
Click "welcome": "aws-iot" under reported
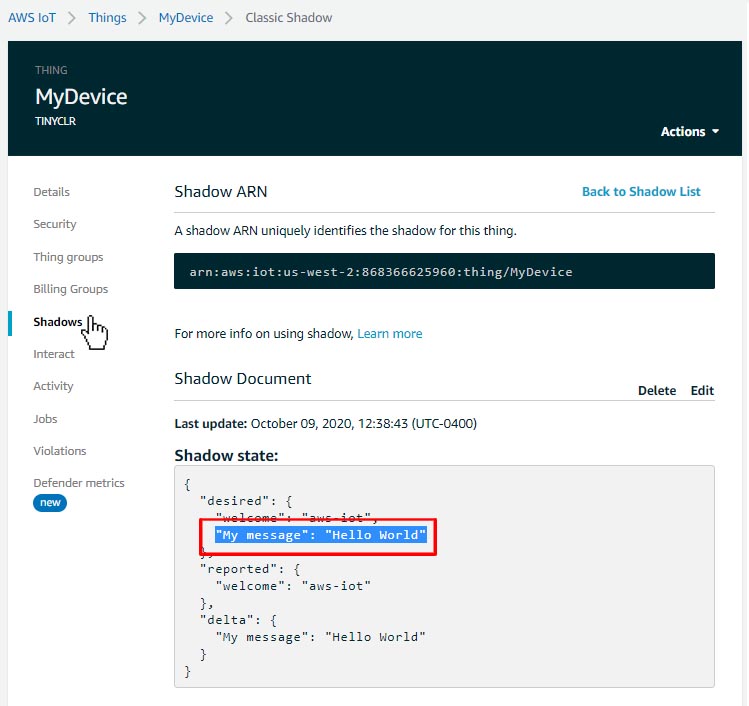coord(293,586)
